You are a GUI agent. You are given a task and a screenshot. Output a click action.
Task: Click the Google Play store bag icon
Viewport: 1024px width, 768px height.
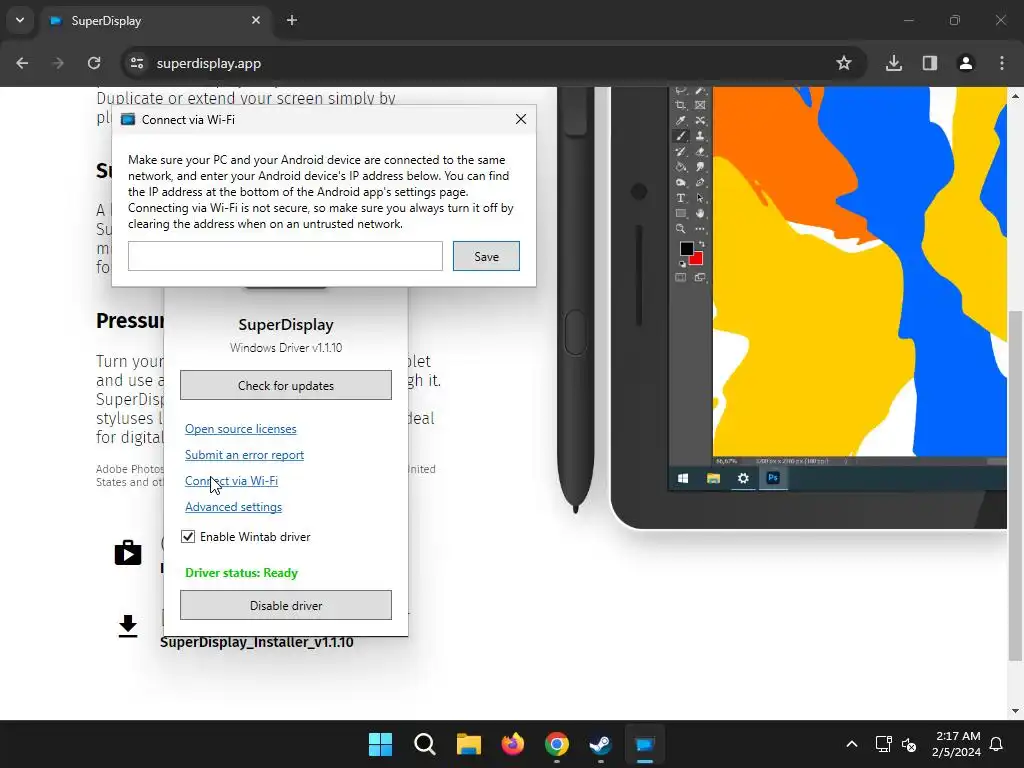(x=128, y=552)
